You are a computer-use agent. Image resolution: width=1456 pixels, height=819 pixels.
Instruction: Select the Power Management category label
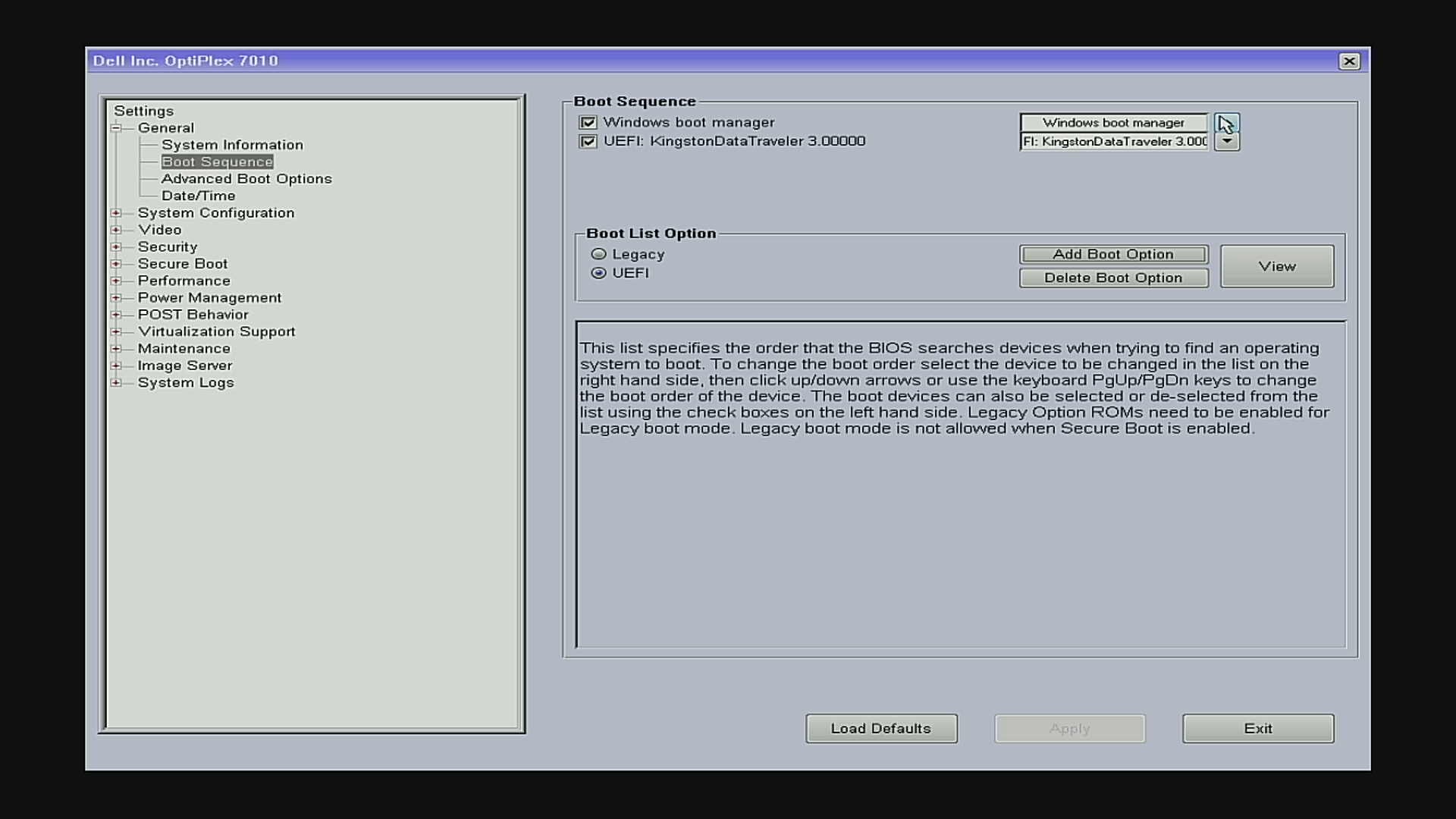209,298
